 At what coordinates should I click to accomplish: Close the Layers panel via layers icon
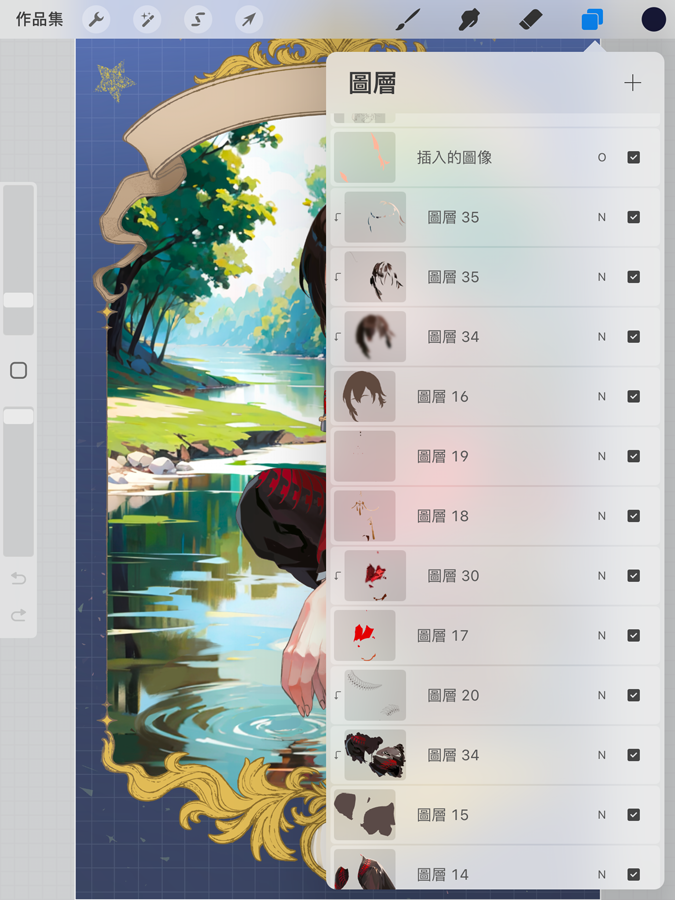[592, 20]
